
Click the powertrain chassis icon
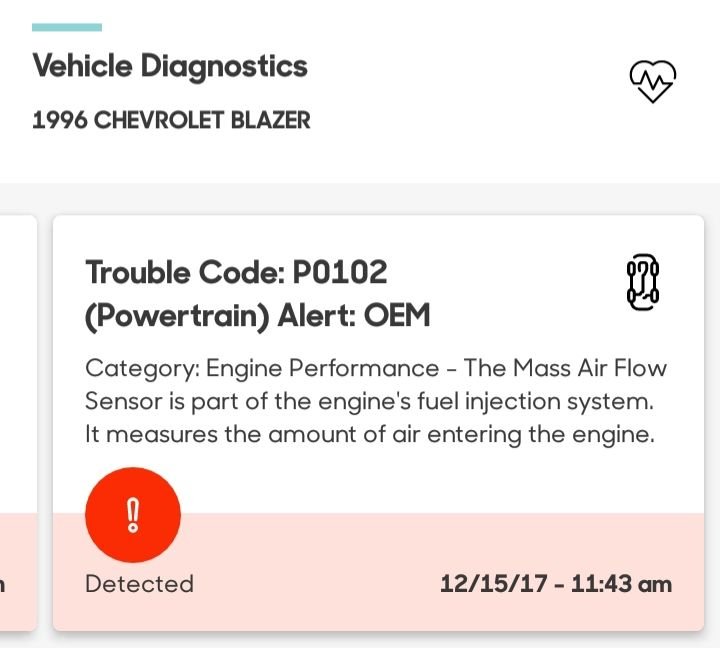click(x=643, y=281)
